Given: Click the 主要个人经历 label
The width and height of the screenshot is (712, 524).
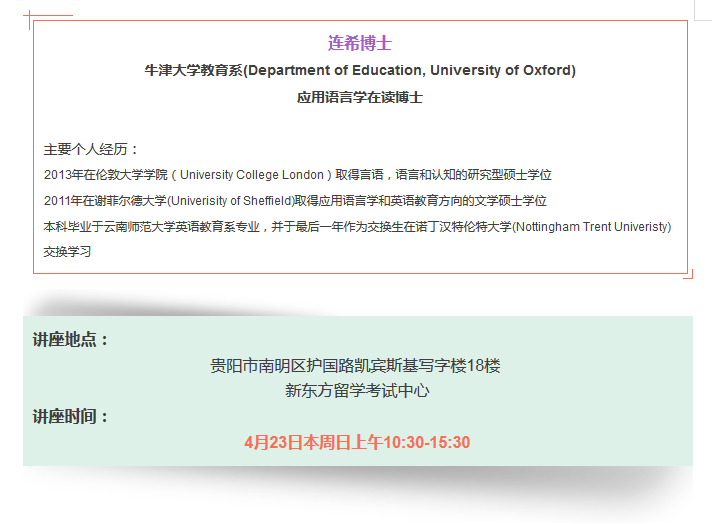Looking at the screenshot, I should pyautogui.click(x=90, y=149).
